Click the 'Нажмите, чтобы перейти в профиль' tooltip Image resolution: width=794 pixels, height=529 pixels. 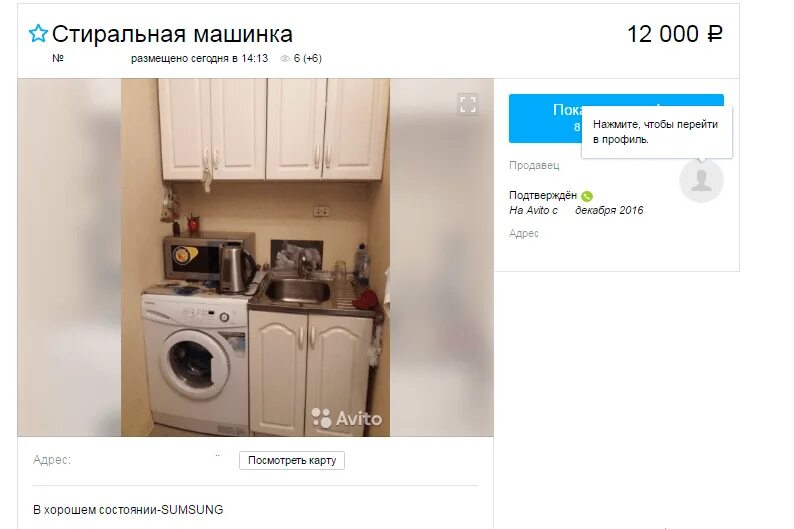coord(656,132)
